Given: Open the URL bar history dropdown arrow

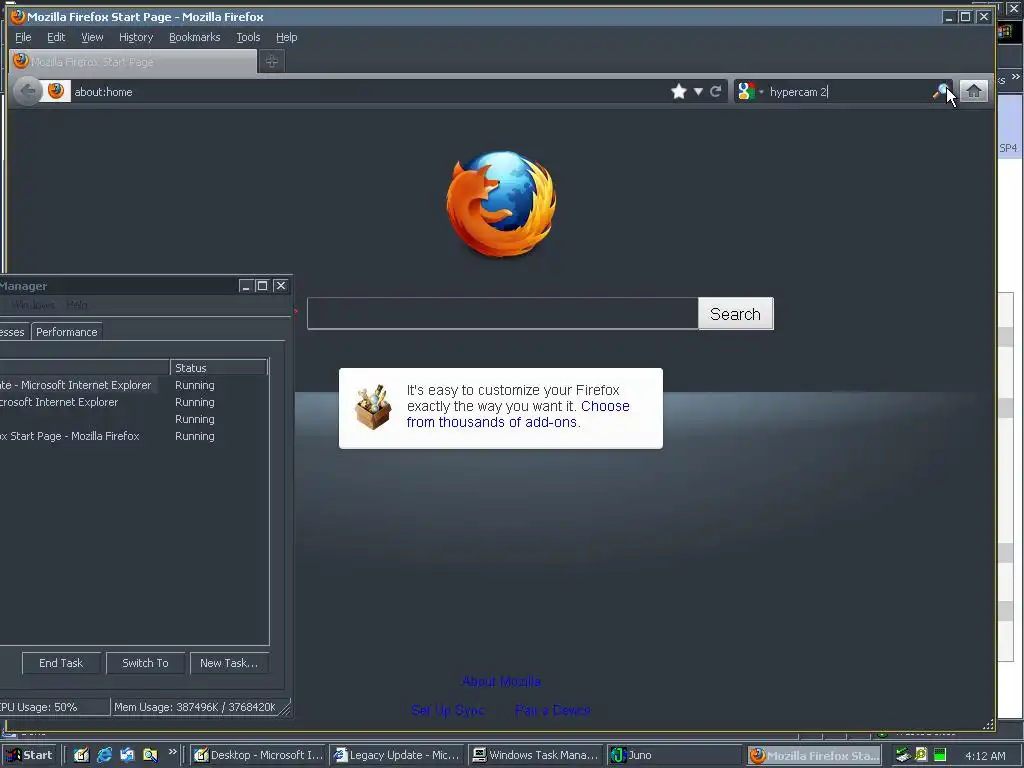Looking at the screenshot, I should (x=698, y=91).
